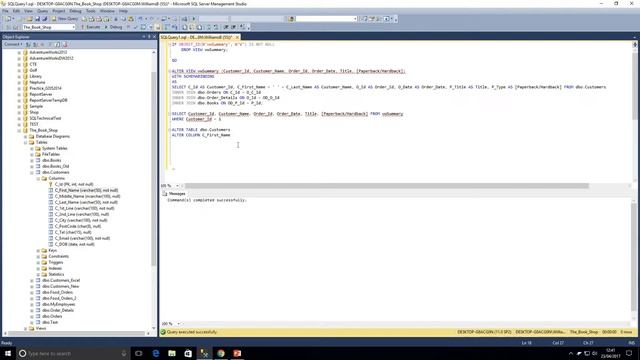Click the query editor horizontal scrollbar
640x360 pixels.
click(x=387, y=186)
